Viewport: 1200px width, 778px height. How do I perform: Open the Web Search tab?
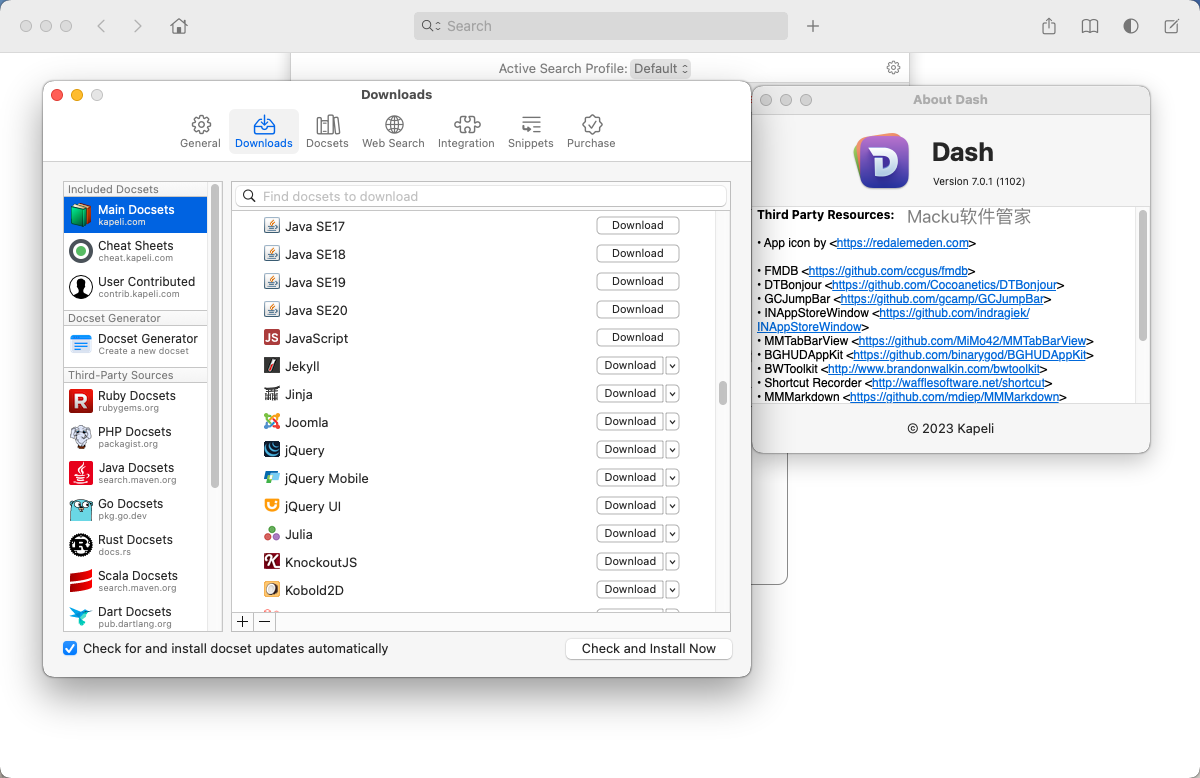click(393, 131)
